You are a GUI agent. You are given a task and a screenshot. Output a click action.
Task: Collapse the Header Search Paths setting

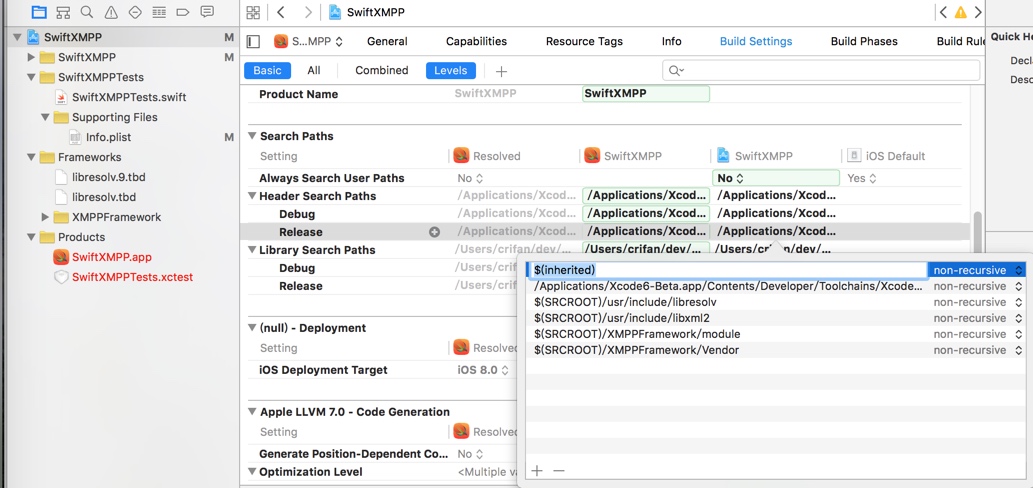point(252,196)
